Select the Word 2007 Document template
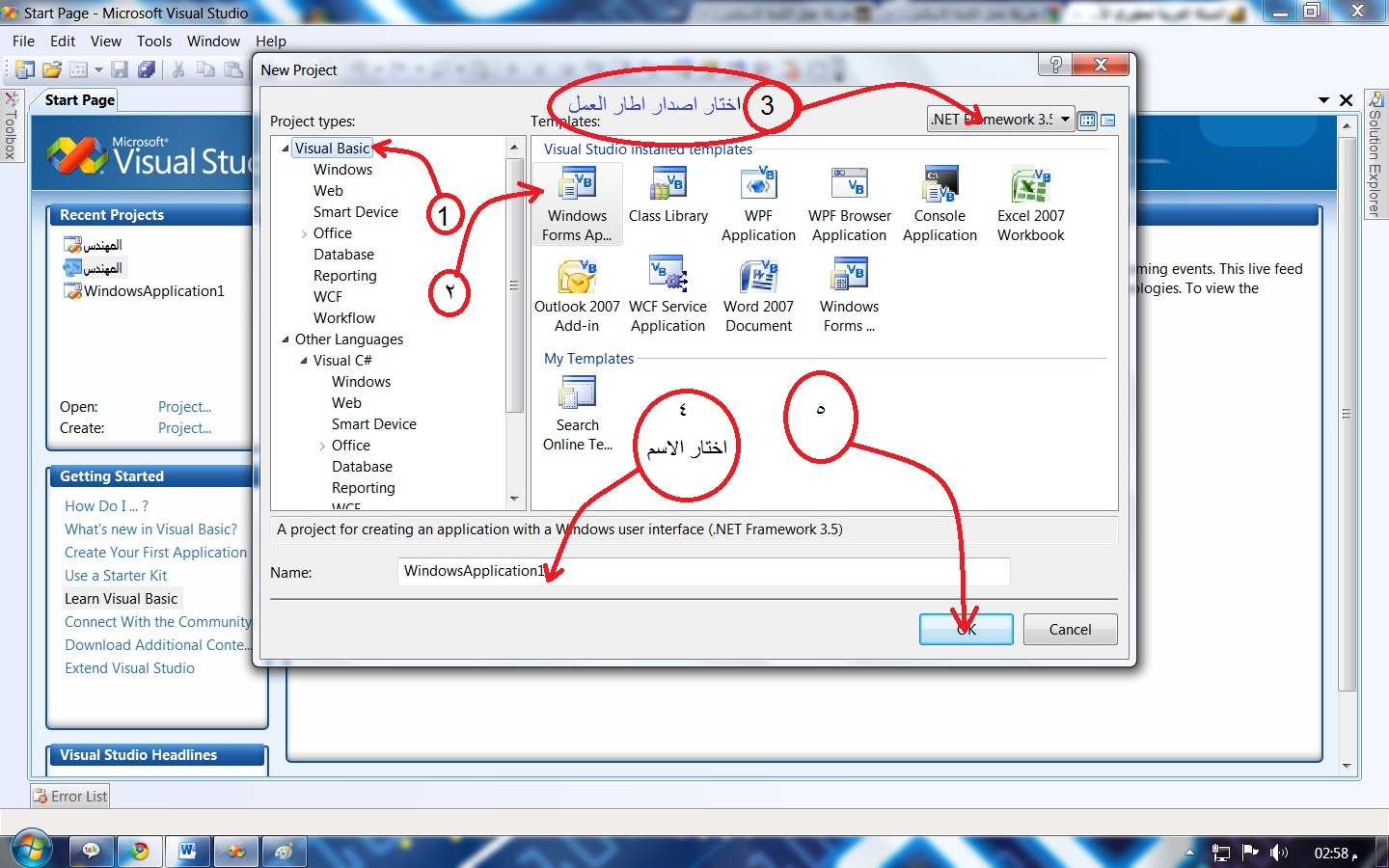Screen dimensions: 1389x868 pyautogui.click(x=759, y=295)
